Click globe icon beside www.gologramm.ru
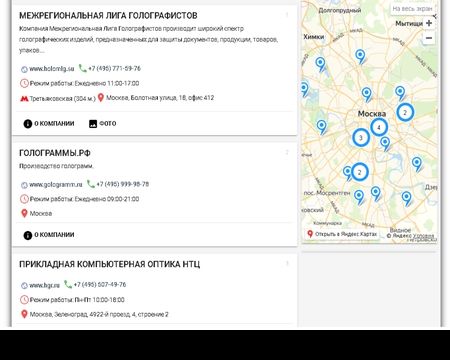450x360 pixels. pyautogui.click(x=24, y=185)
